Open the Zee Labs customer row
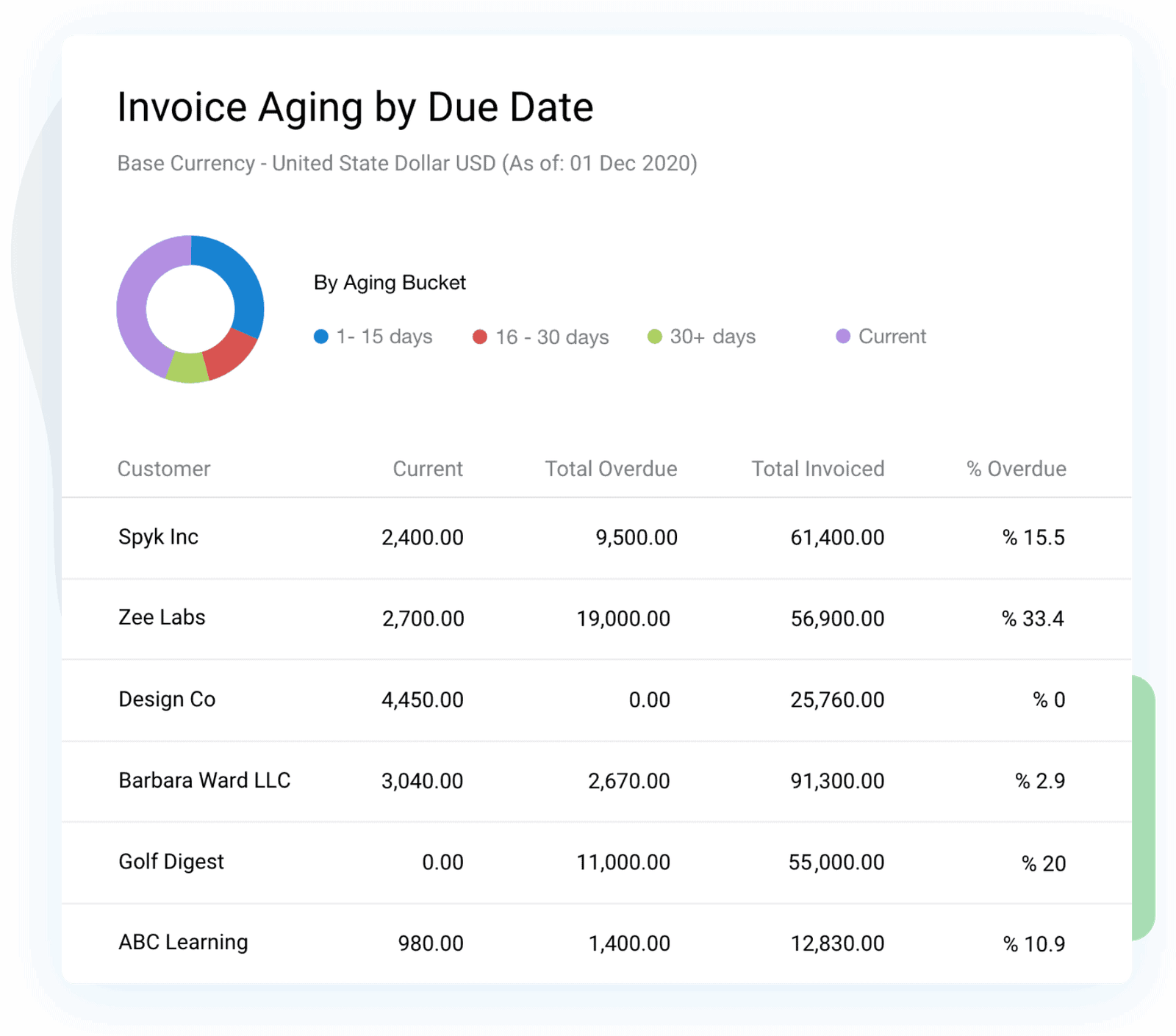This screenshot has width=1176, height=1036. (162, 617)
